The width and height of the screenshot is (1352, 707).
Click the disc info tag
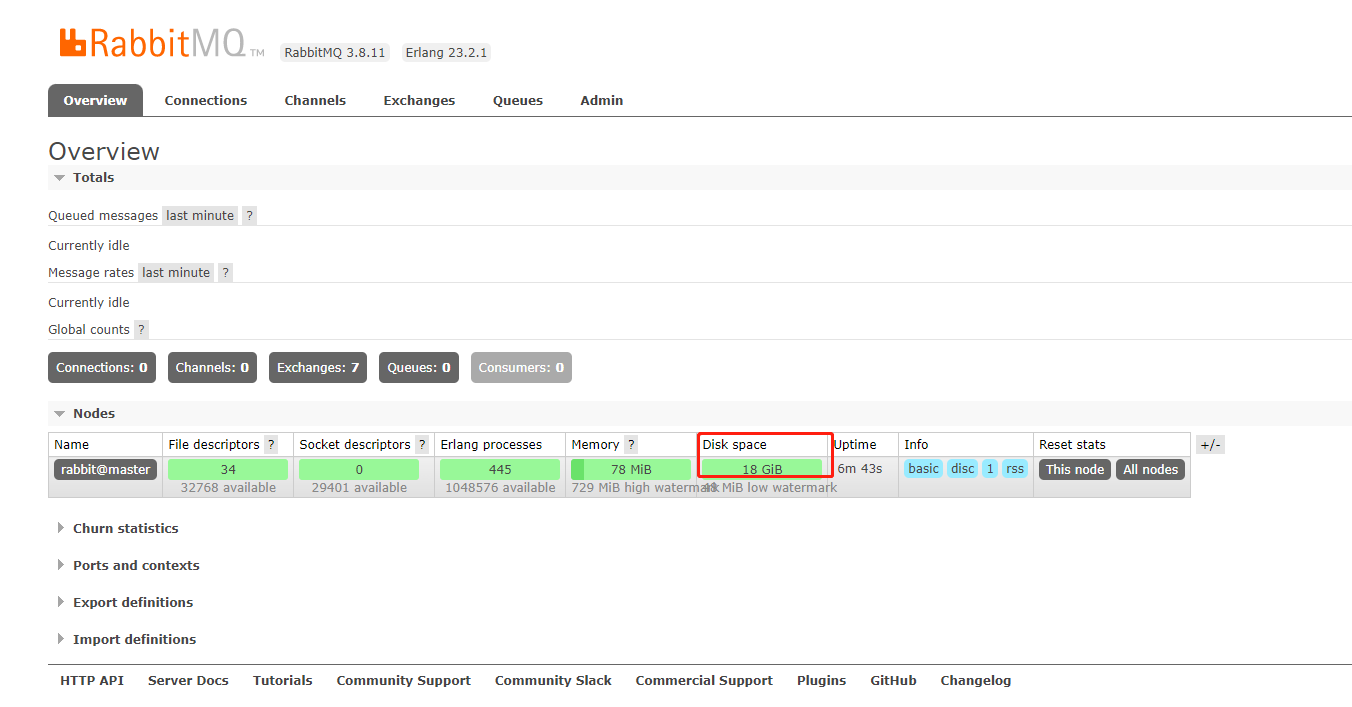click(x=963, y=469)
